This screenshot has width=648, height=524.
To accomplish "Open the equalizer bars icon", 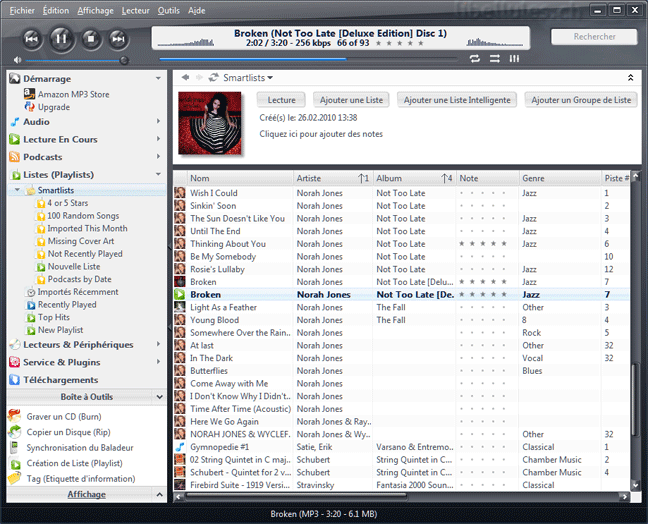I will click(514, 59).
